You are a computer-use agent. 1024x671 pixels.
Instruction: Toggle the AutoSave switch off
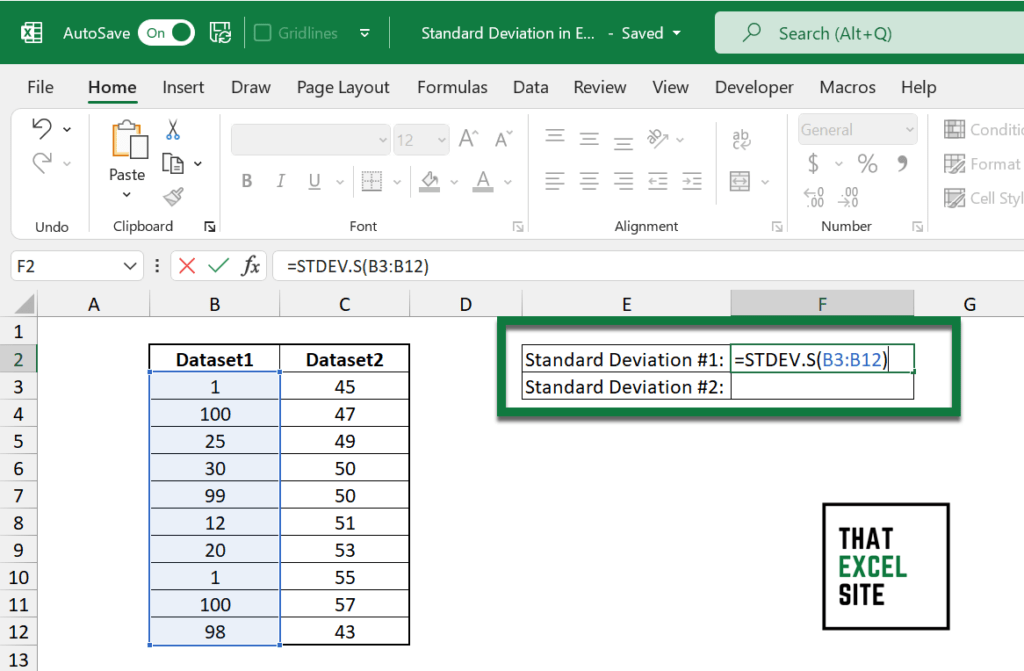coord(168,33)
